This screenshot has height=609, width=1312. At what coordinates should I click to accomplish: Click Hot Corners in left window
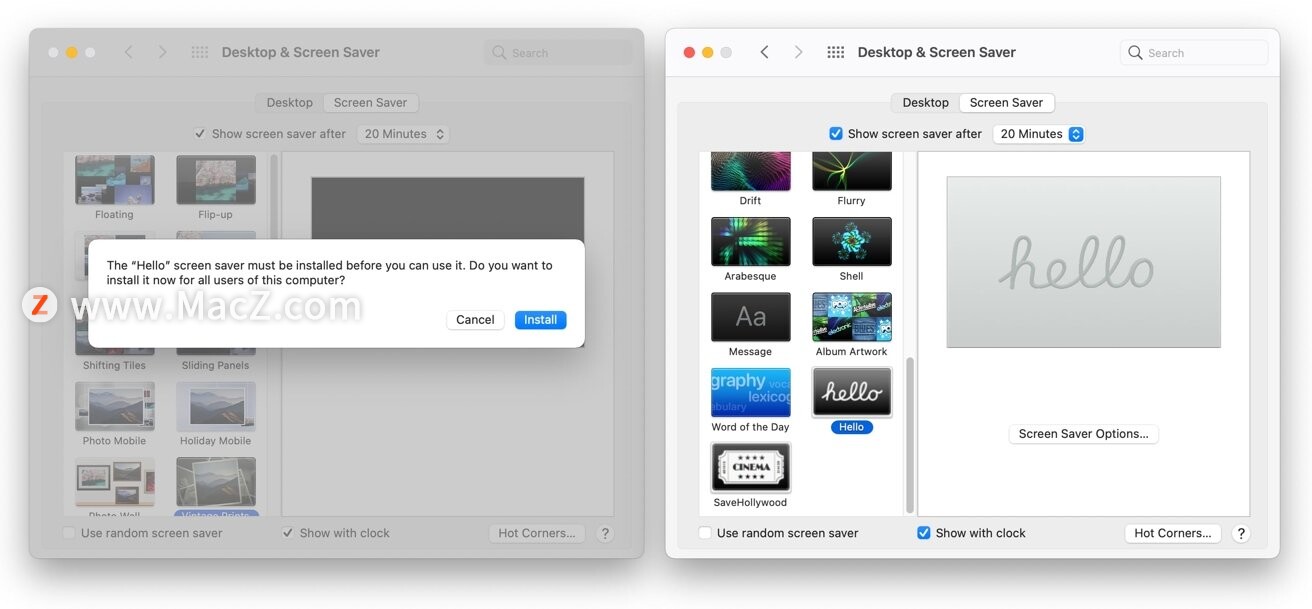[x=537, y=533]
